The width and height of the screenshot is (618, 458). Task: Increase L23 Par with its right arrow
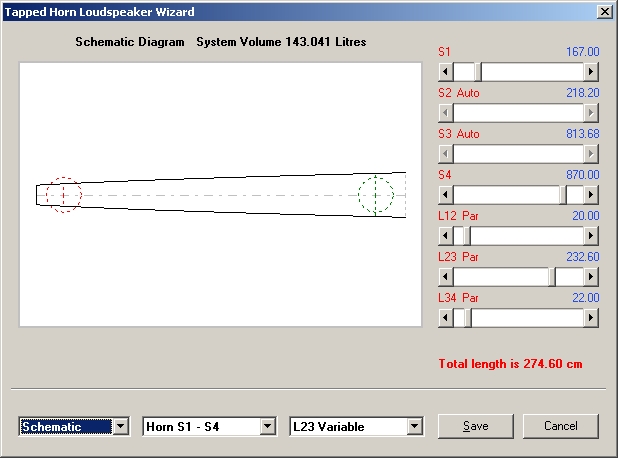(x=590, y=277)
